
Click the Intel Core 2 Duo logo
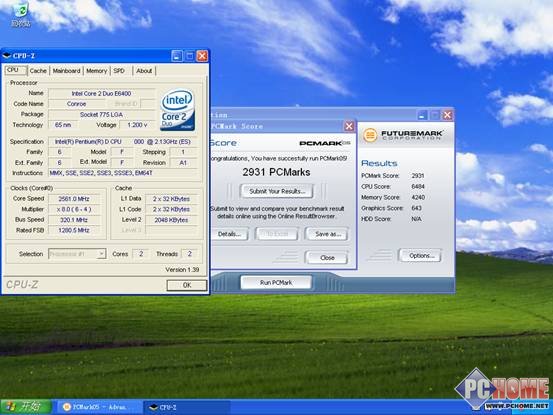tap(178, 110)
